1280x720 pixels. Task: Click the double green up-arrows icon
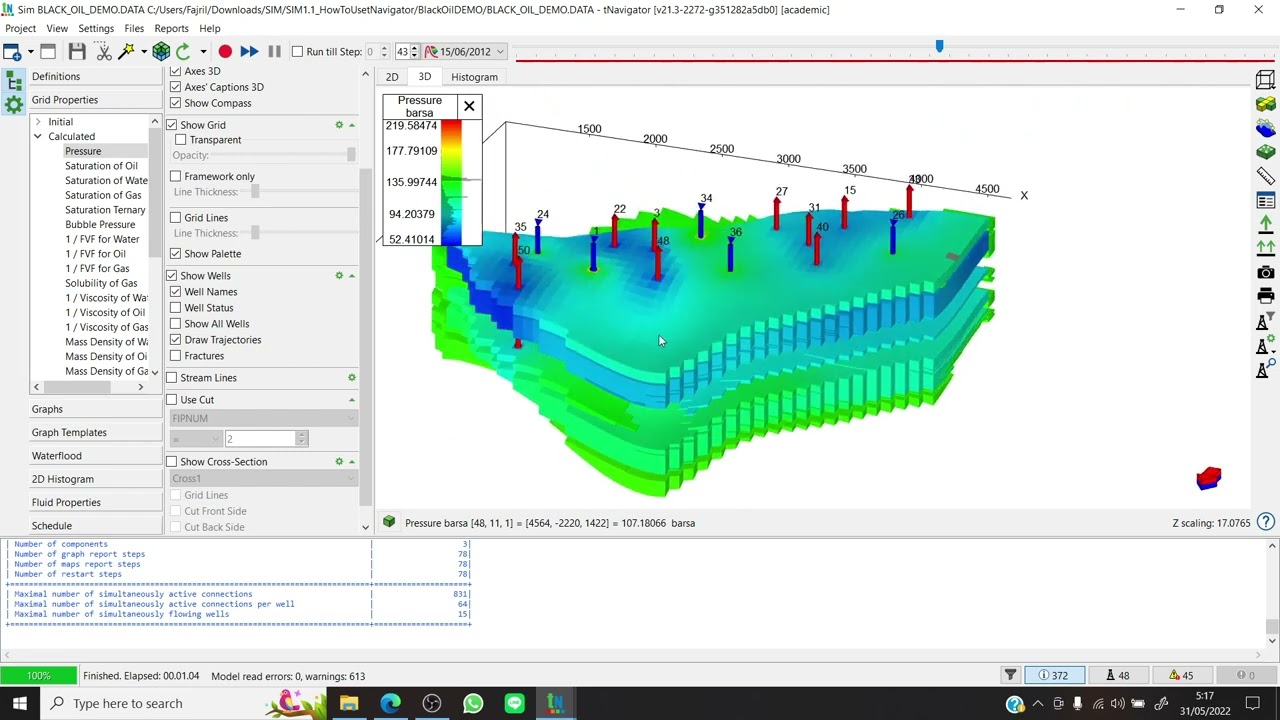coord(1265,247)
